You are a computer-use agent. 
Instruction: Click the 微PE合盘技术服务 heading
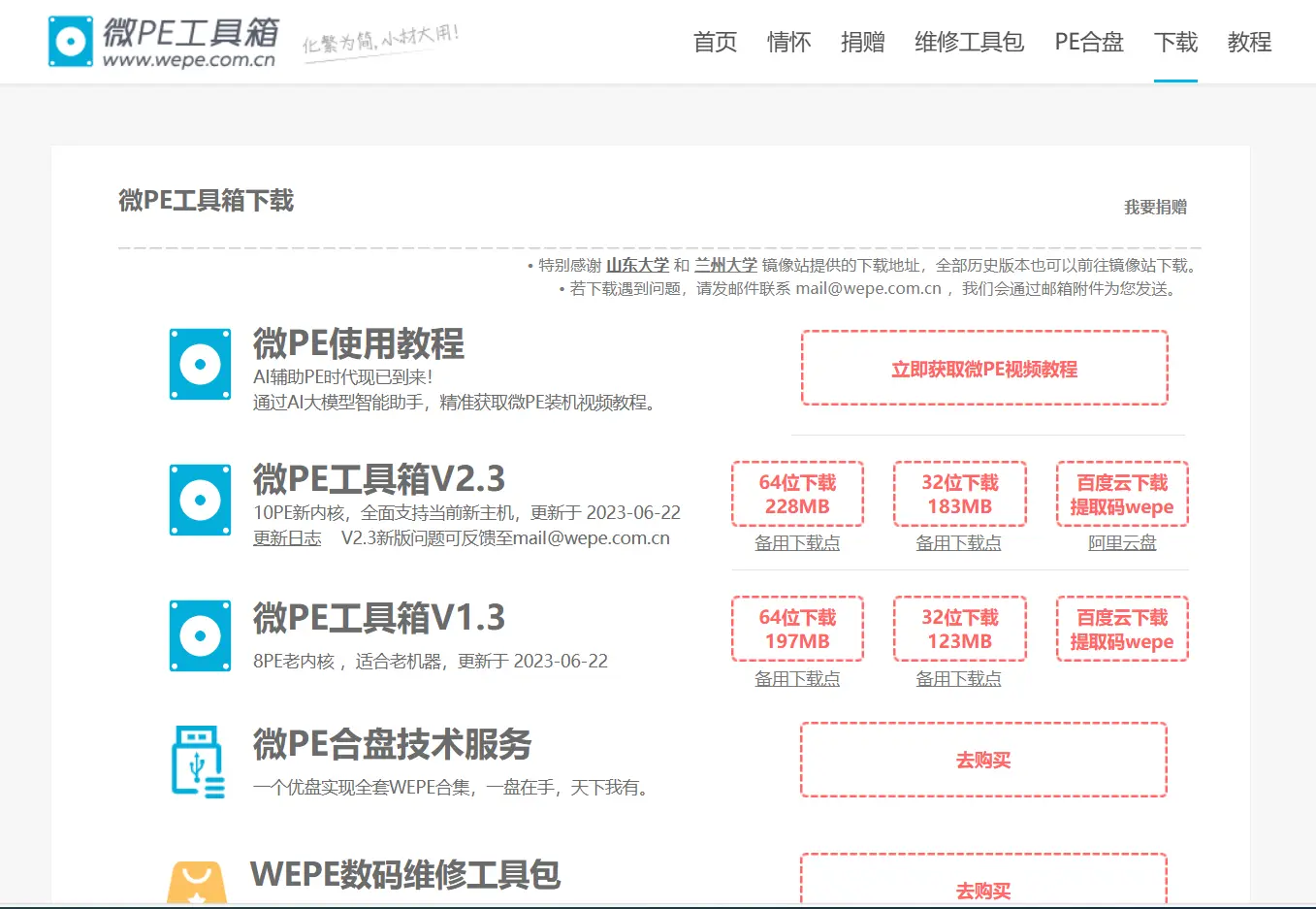393,744
